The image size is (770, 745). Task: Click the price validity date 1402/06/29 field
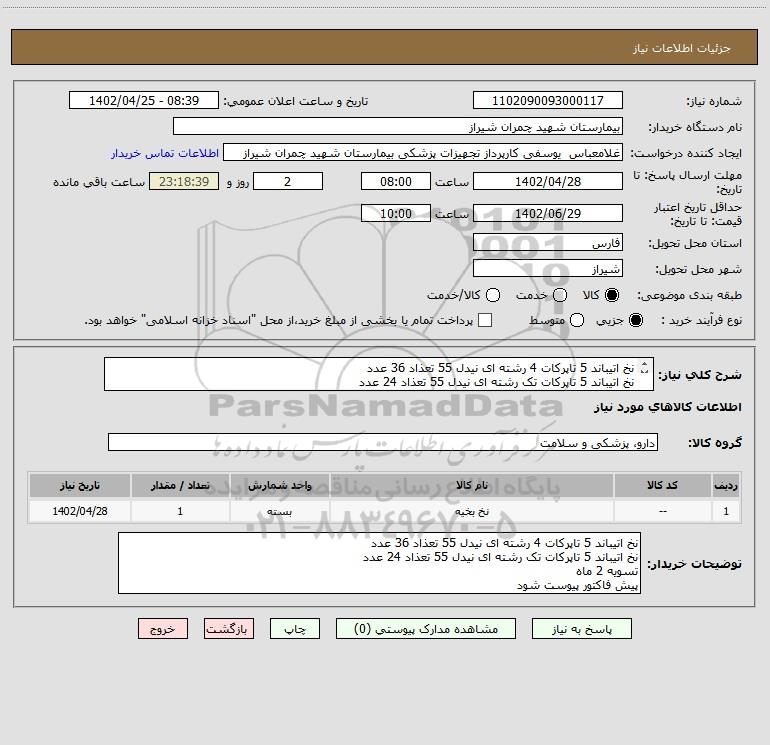pos(548,213)
